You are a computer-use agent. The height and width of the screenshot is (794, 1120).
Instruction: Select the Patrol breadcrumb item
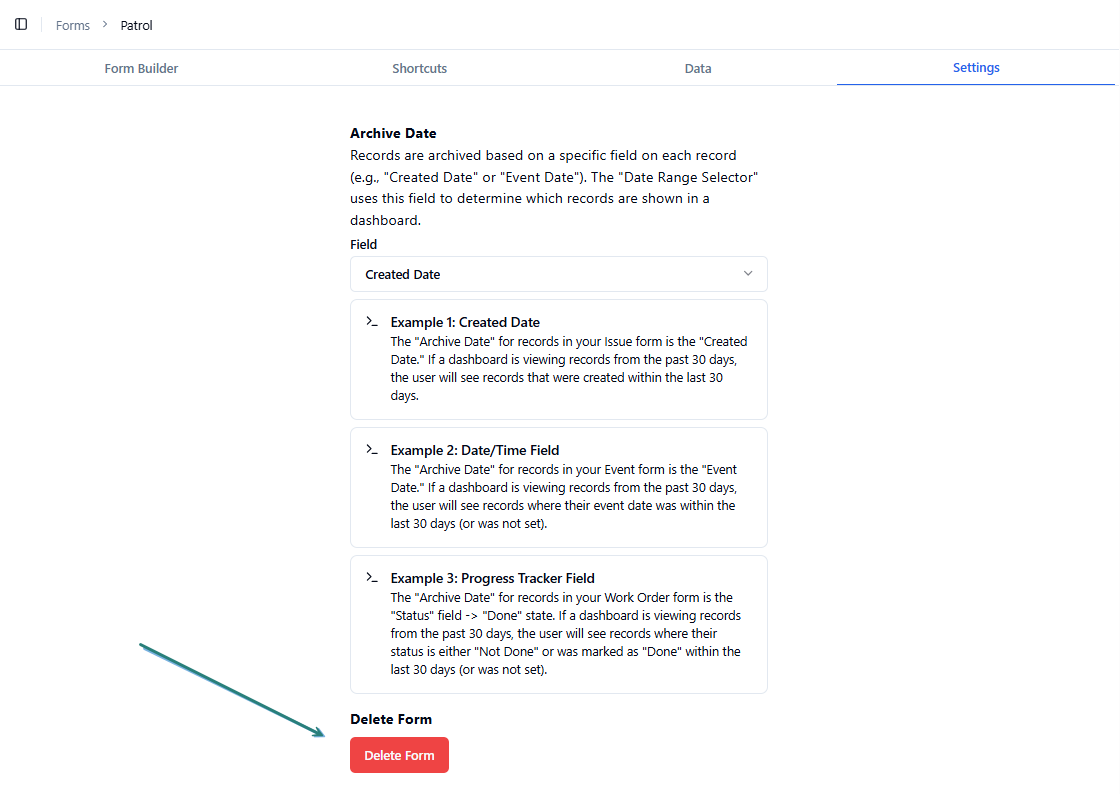(x=136, y=25)
